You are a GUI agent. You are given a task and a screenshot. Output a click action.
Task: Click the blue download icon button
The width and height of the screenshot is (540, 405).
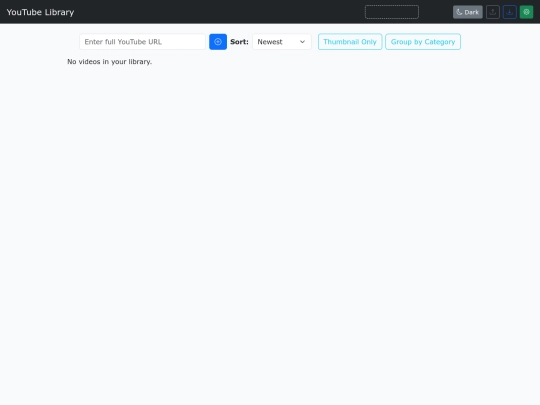coord(510,12)
